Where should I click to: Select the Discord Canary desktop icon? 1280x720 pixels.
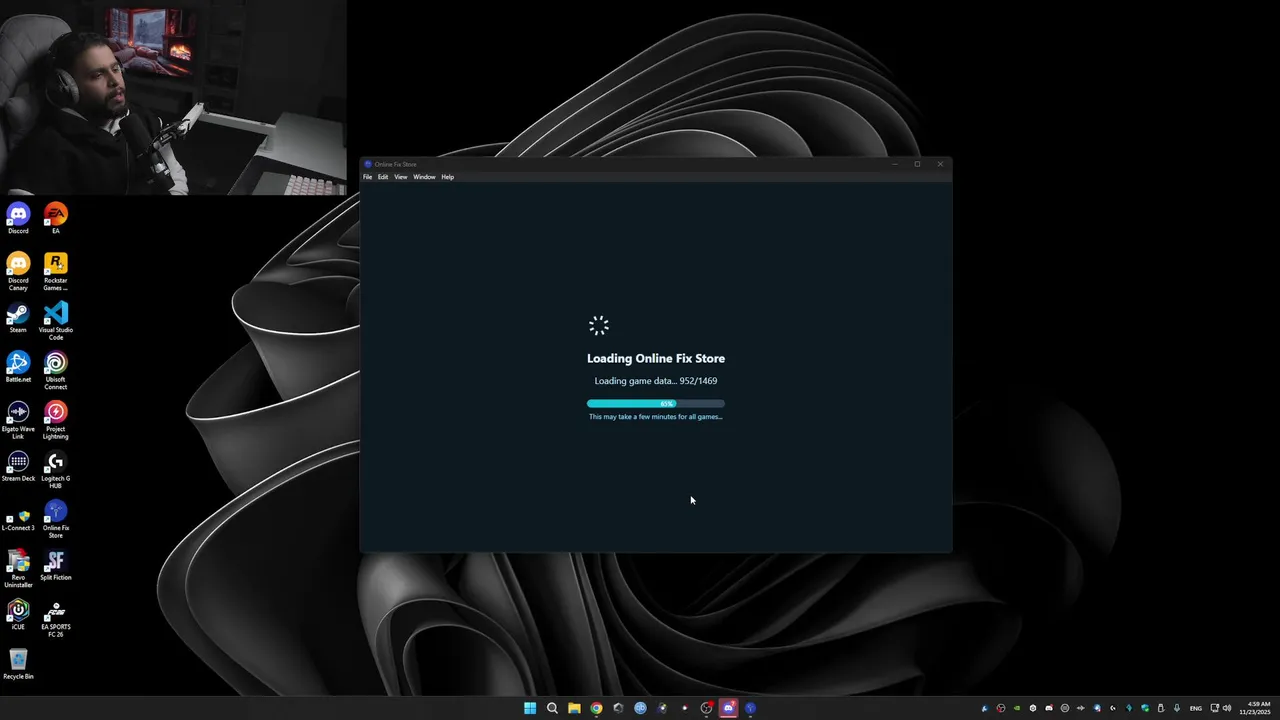pyautogui.click(x=18, y=271)
